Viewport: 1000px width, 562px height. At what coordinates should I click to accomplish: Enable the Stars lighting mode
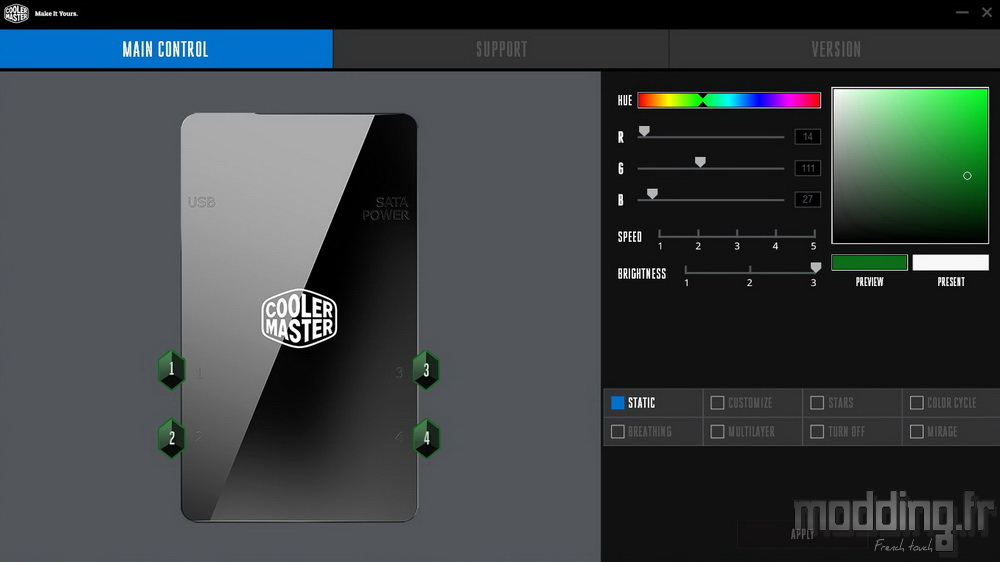click(x=816, y=403)
